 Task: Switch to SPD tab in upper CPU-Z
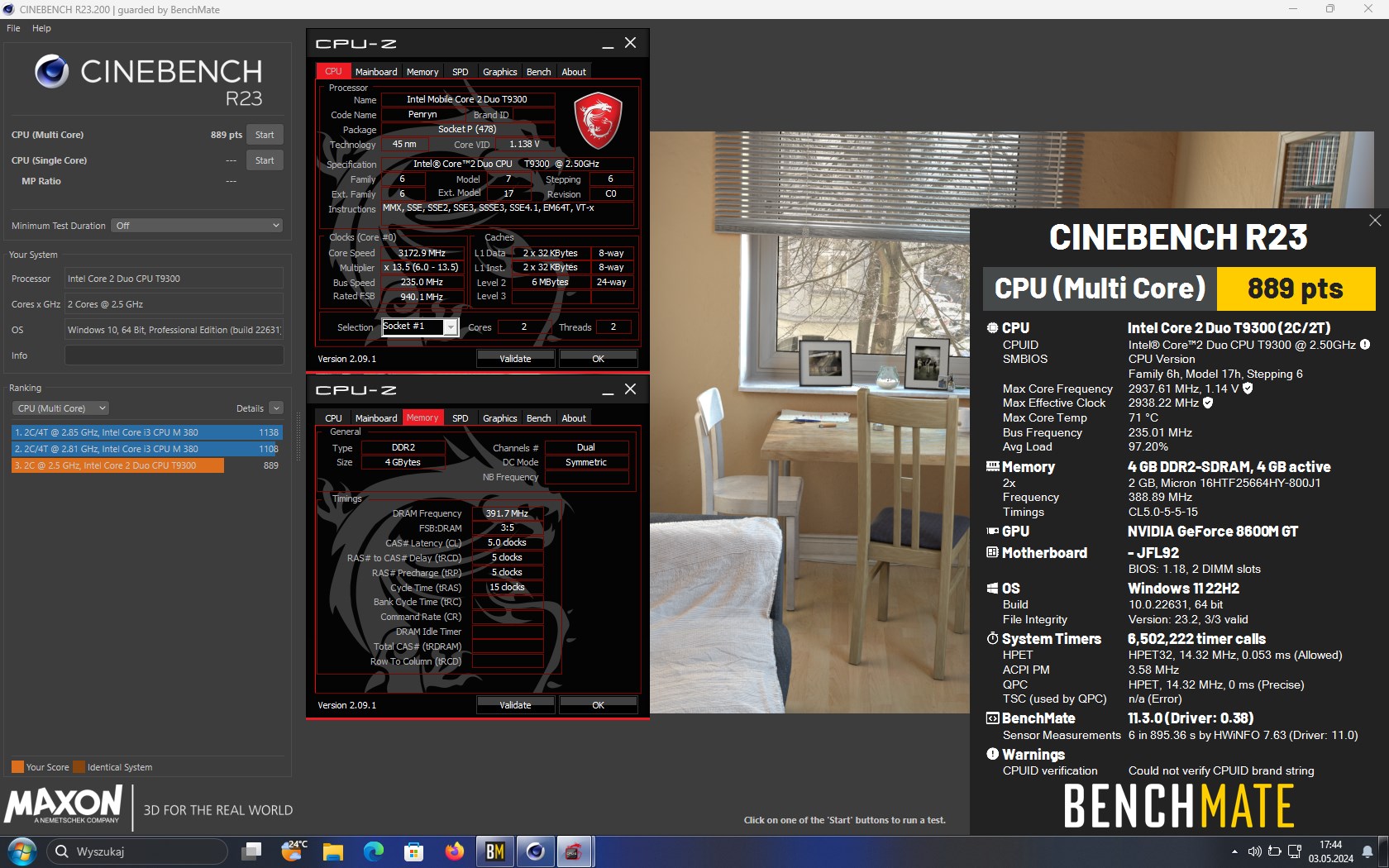point(461,72)
